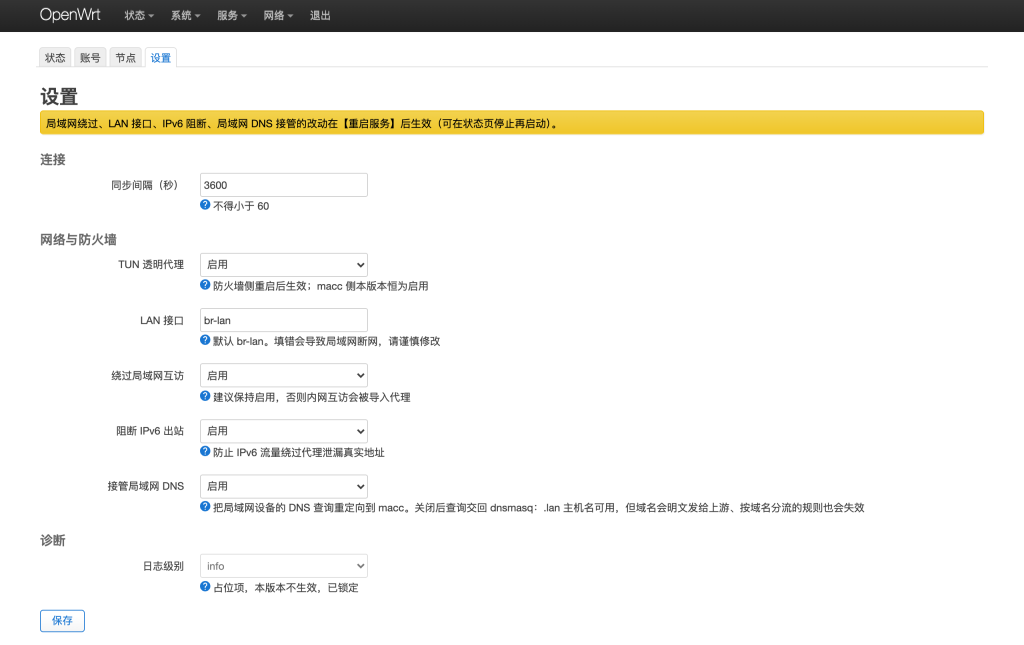Screen dimensions: 1024x645
Task: Open the 接管局域网 DNS dropdown
Action: click(283, 487)
